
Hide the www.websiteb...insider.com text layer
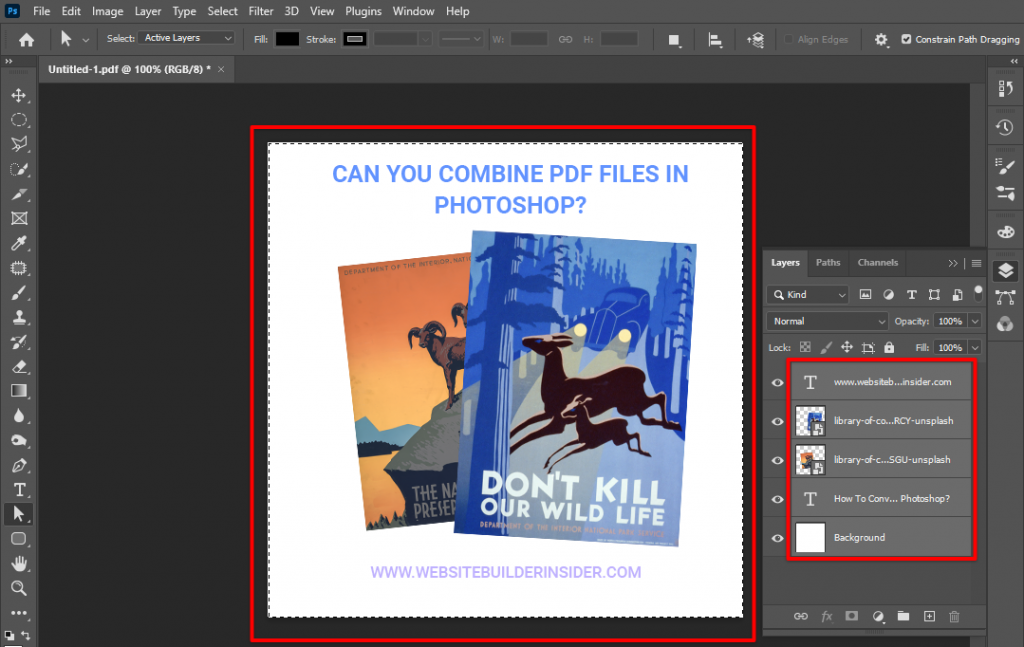pyautogui.click(x=777, y=383)
